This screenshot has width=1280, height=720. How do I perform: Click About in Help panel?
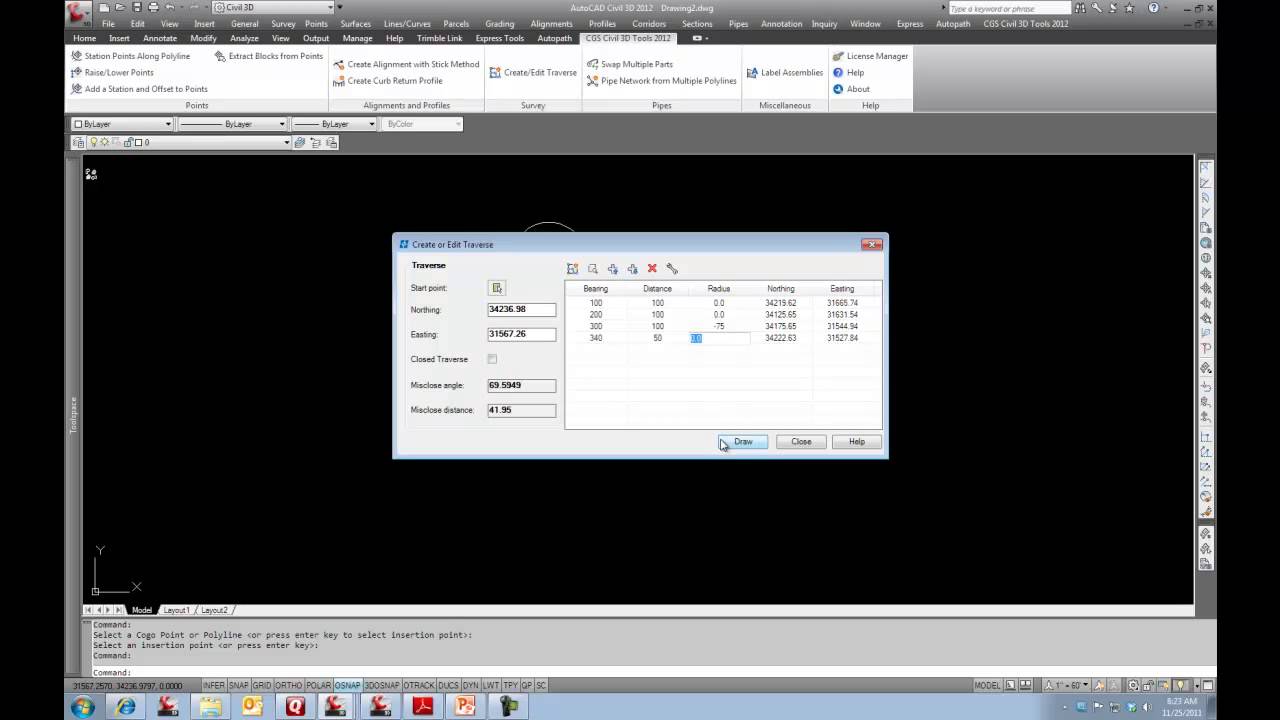pos(851,89)
